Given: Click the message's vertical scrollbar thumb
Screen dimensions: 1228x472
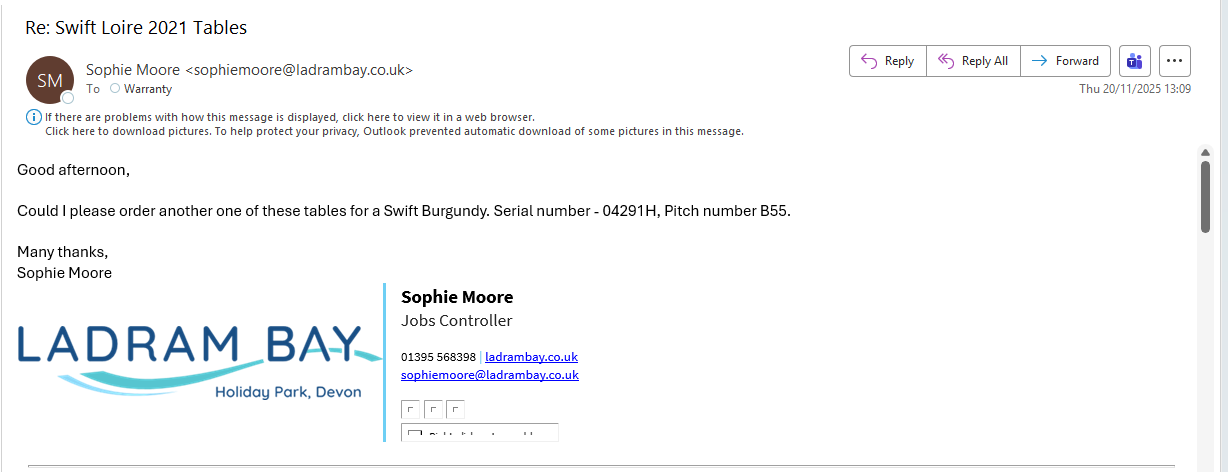Looking at the screenshot, I should click(x=1205, y=196).
